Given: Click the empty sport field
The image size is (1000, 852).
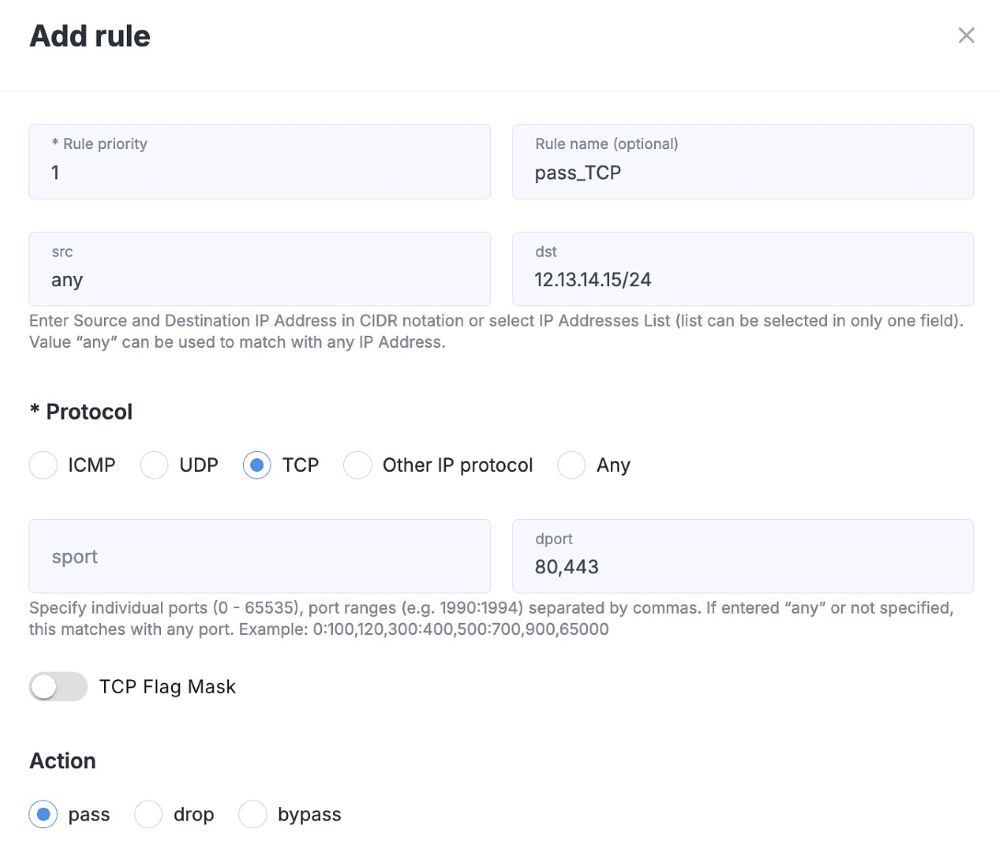Looking at the screenshot, I should click(260, 557).
